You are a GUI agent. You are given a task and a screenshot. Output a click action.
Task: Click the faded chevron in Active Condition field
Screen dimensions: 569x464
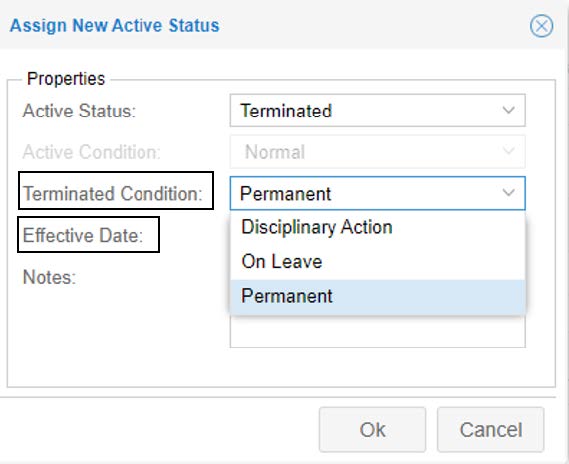point(508,151)
